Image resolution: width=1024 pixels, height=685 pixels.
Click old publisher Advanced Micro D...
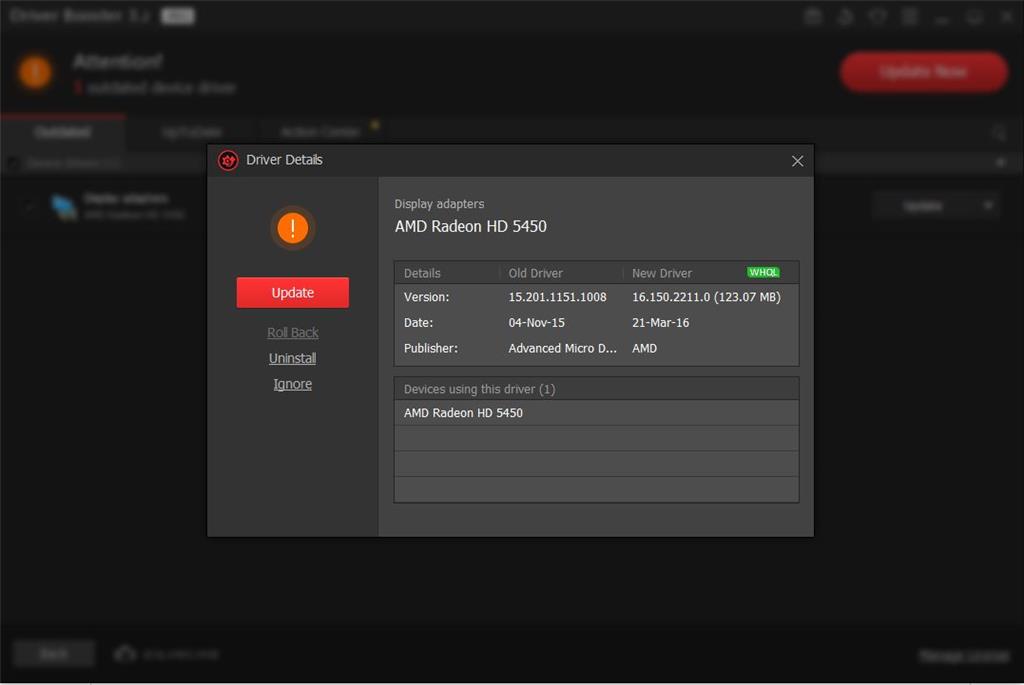(562, 348)
